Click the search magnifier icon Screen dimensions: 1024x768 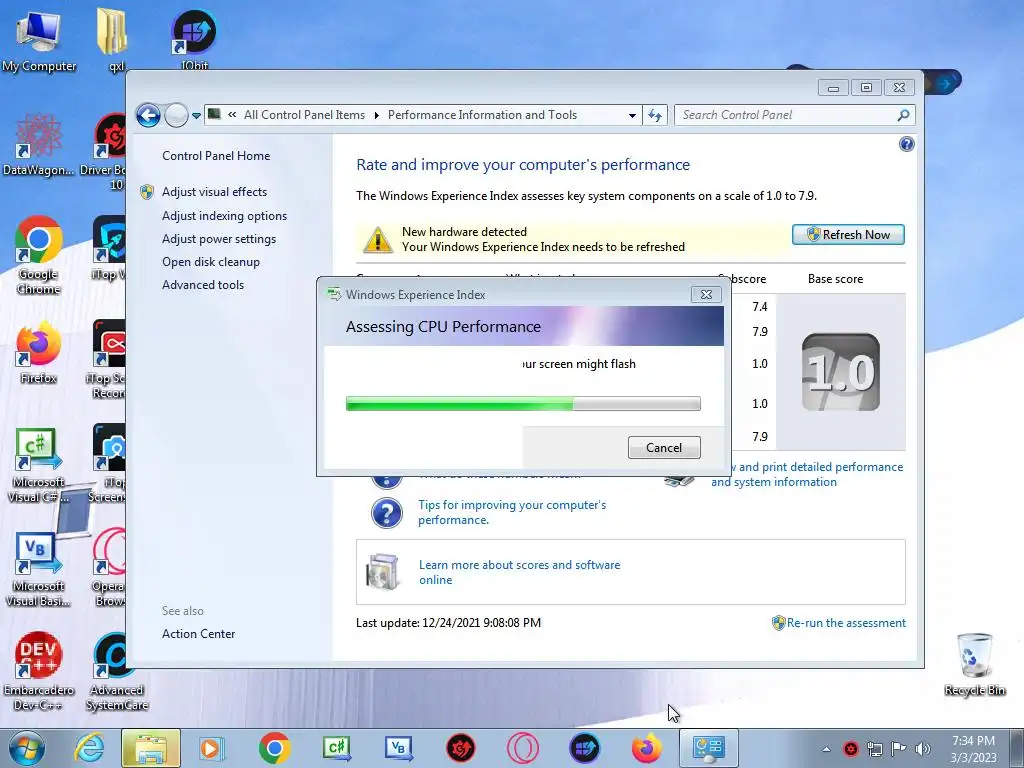(904, 116)
